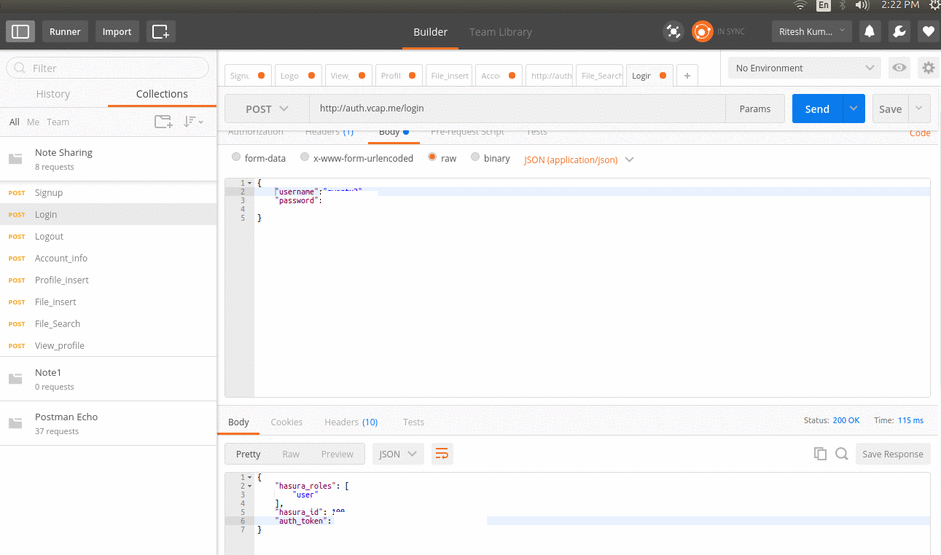Open the History sidebar tab
The height and width of the screenshot is (555, 941).
[x=53, y=94]
